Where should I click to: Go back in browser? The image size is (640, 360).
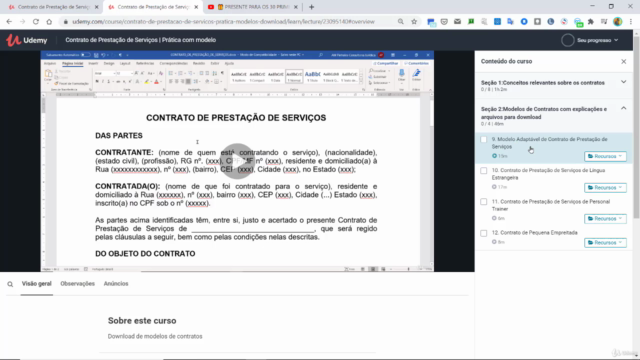pos(9,22)
